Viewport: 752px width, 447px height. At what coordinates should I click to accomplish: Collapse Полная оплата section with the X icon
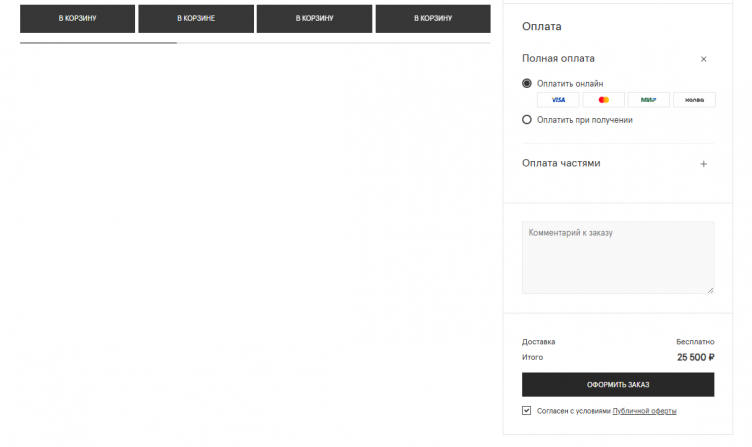click(x=703, y=59)
